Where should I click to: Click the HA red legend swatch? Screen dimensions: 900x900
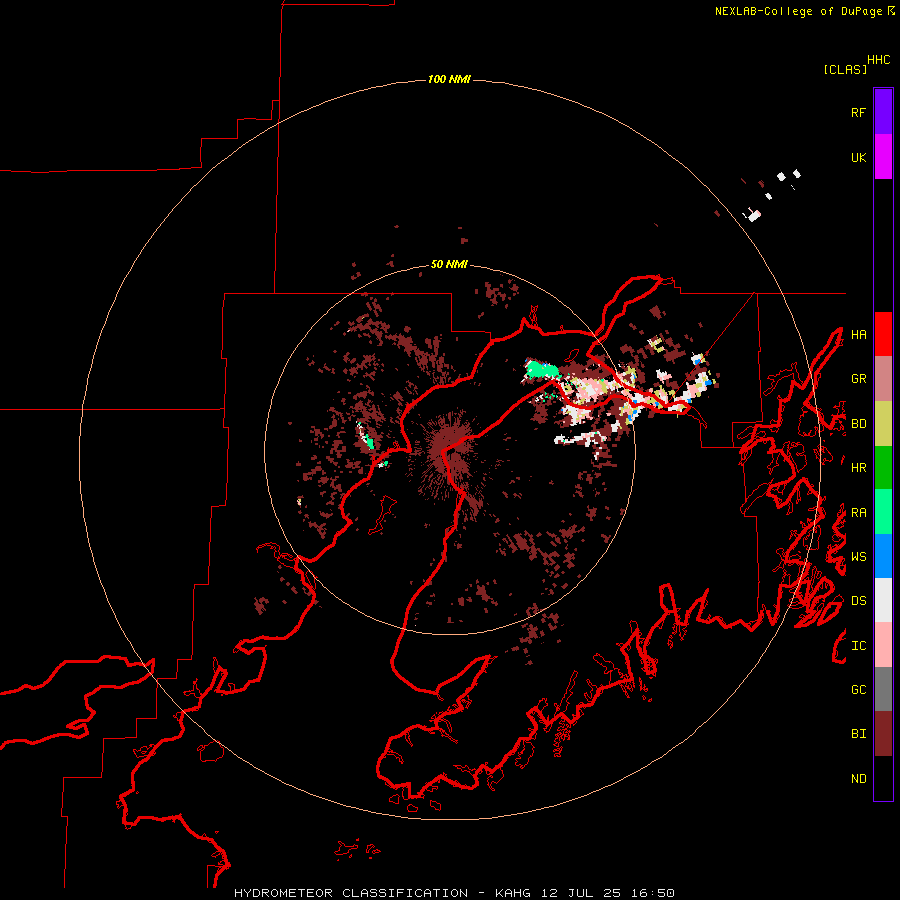coord(883,334)
